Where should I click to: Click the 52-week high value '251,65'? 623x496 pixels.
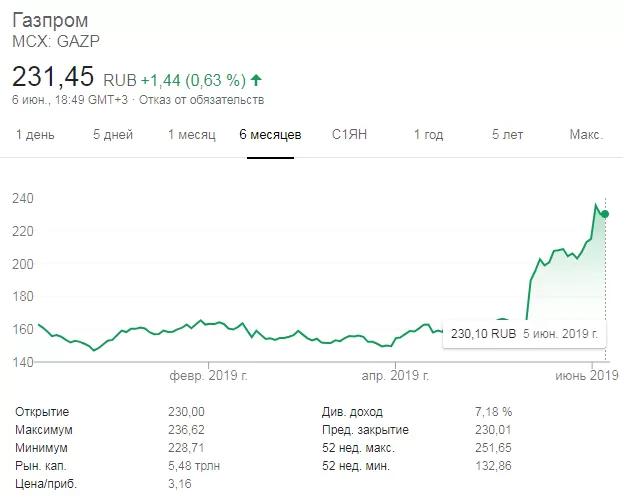(493, 448)
